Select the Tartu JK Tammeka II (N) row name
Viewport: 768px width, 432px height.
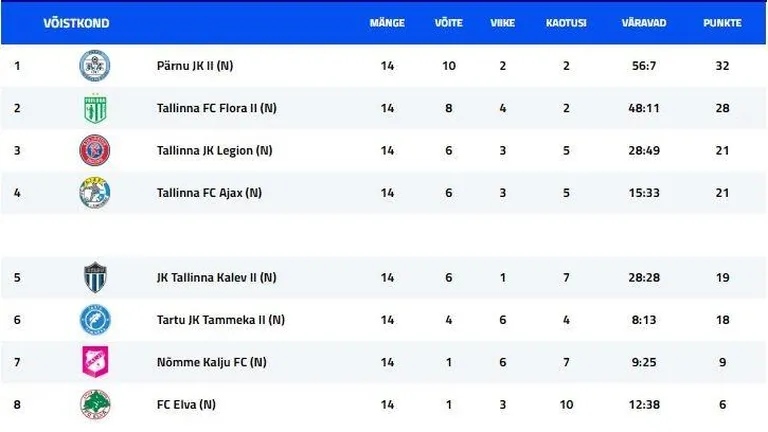(x=221, y=320)
